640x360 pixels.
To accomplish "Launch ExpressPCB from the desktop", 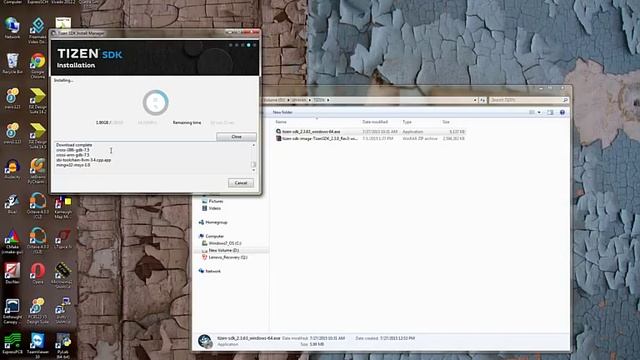I will point(12,344).
